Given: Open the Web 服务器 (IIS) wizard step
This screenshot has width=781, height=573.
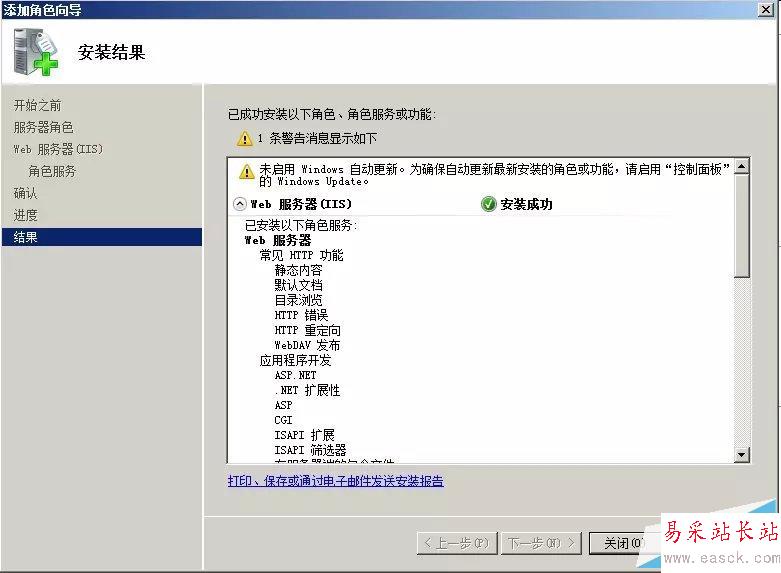Looking at the screenshot, I should point(58,149).
